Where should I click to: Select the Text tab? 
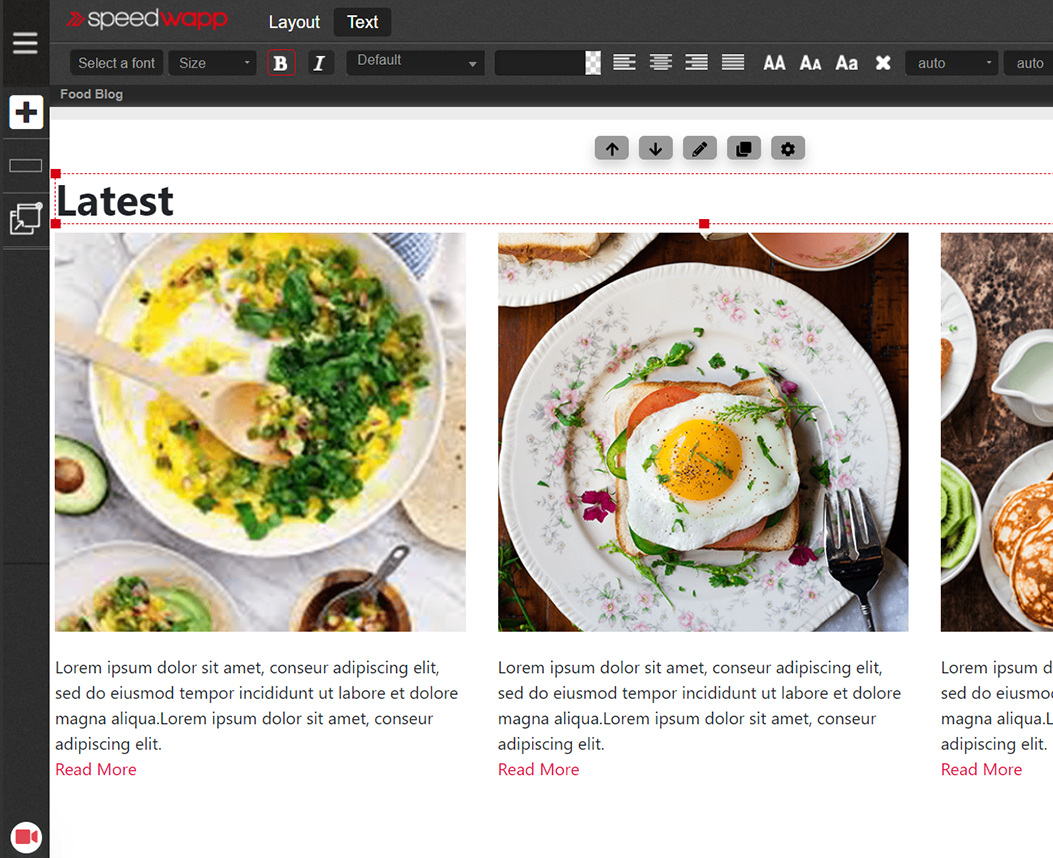pyautogui.click(x=362, y=22)
